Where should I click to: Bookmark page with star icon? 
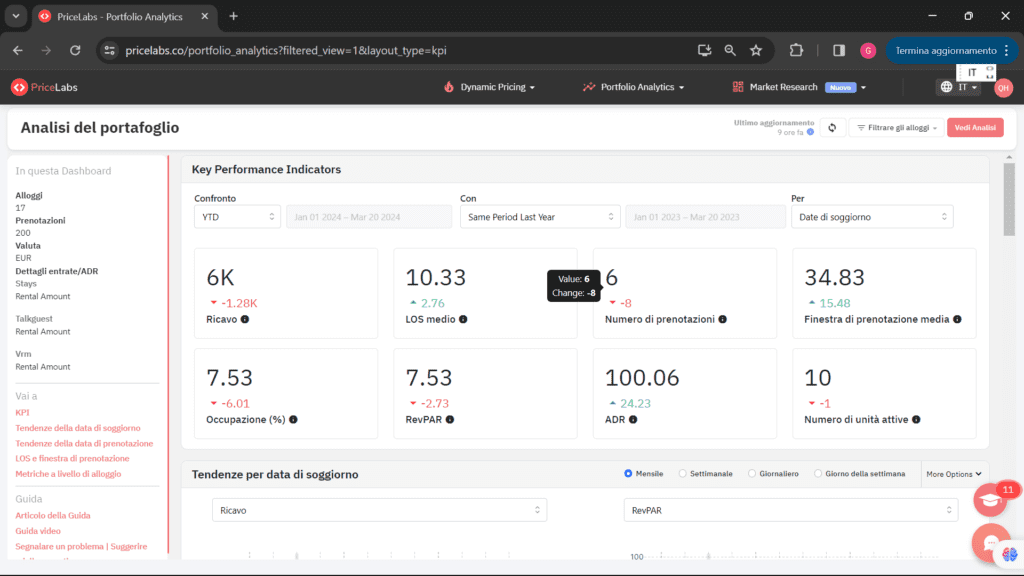tap(756, 50)
